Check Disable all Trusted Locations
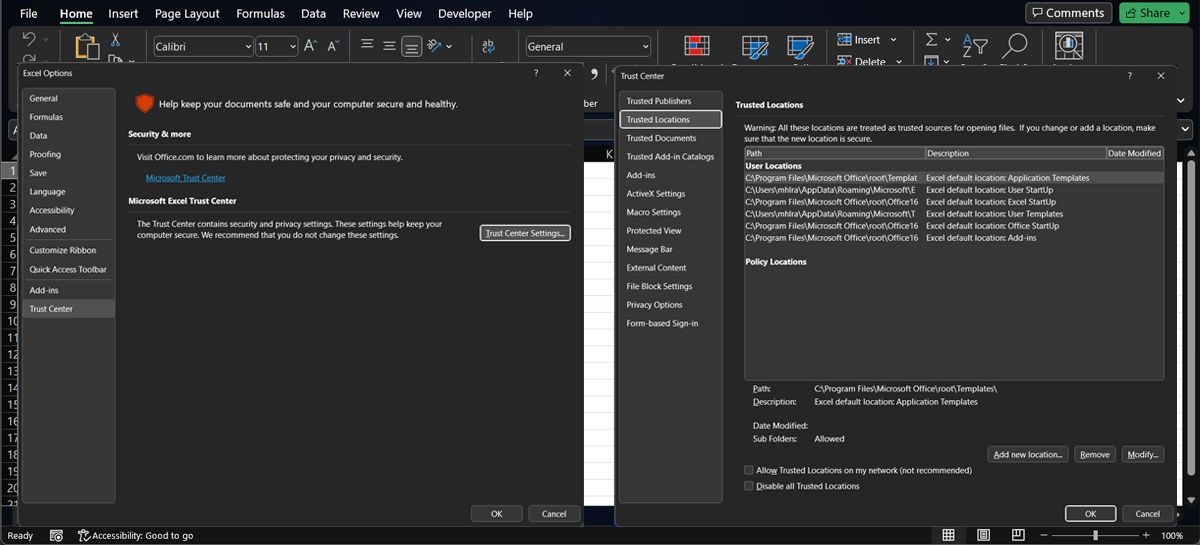 749,486
